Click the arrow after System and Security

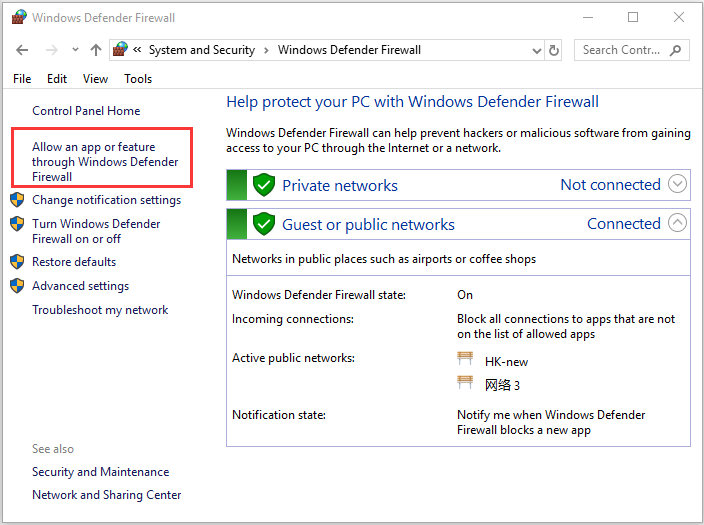(266, 50)
